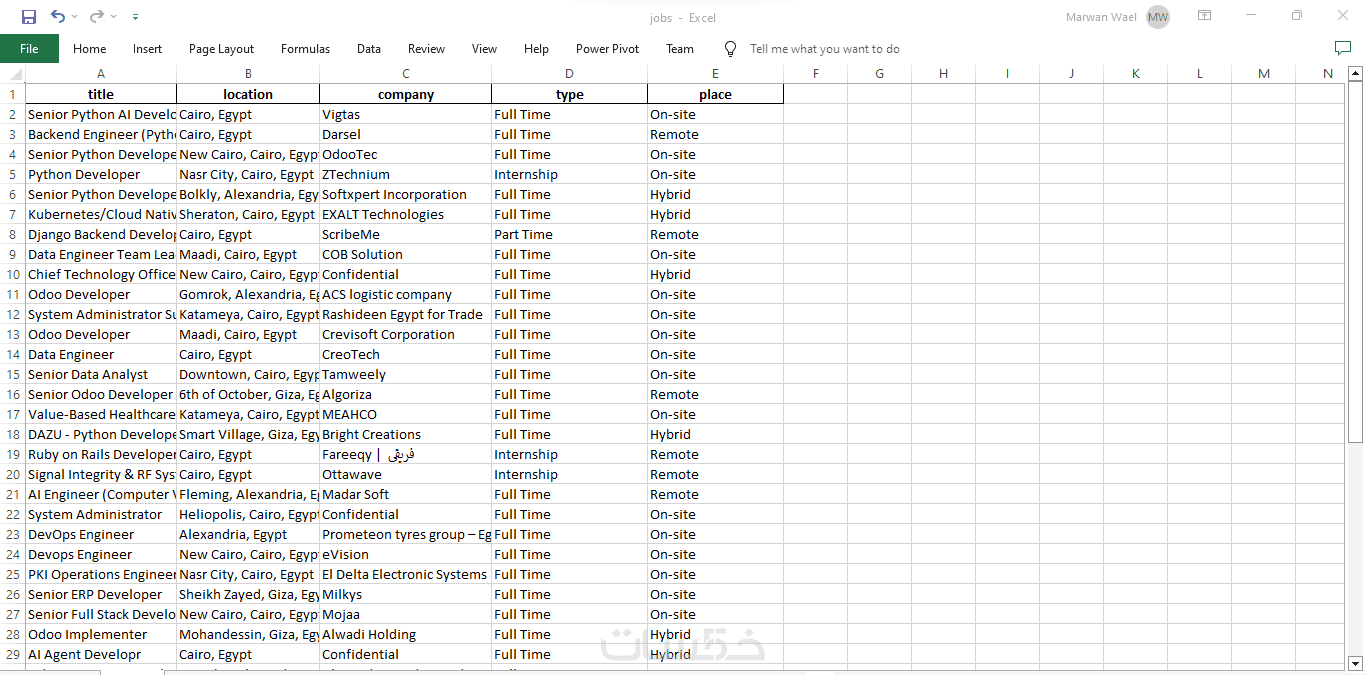The image size is (1366, 675).
Task: Select the 'Bright Creations' cell
Action: [x=405, y=434]
